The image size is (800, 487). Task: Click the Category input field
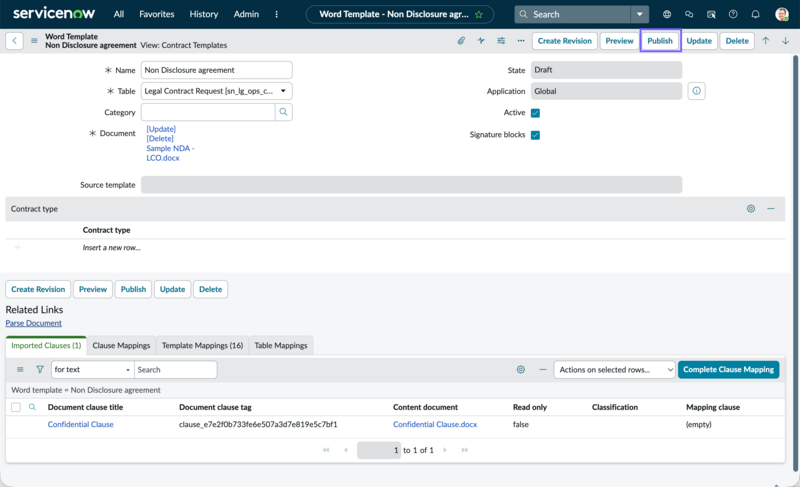point(208,112)
